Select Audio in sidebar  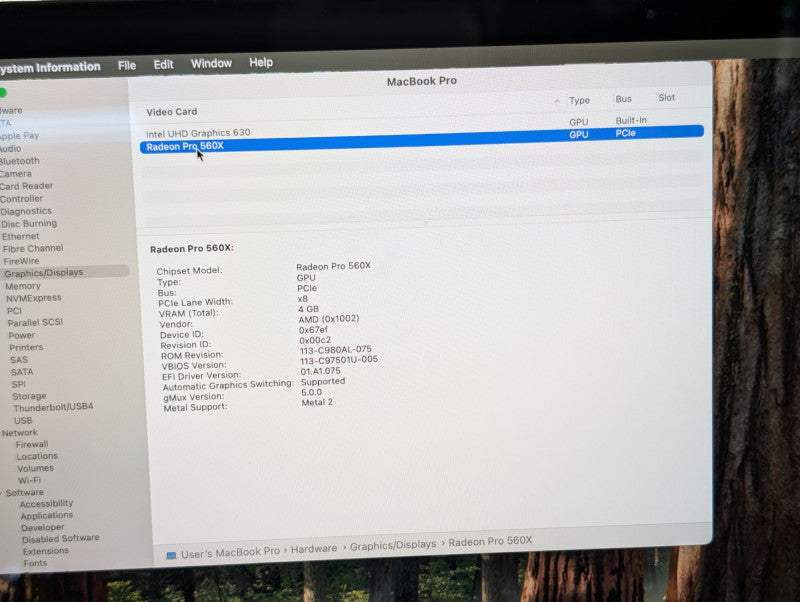tap(11, 148)
